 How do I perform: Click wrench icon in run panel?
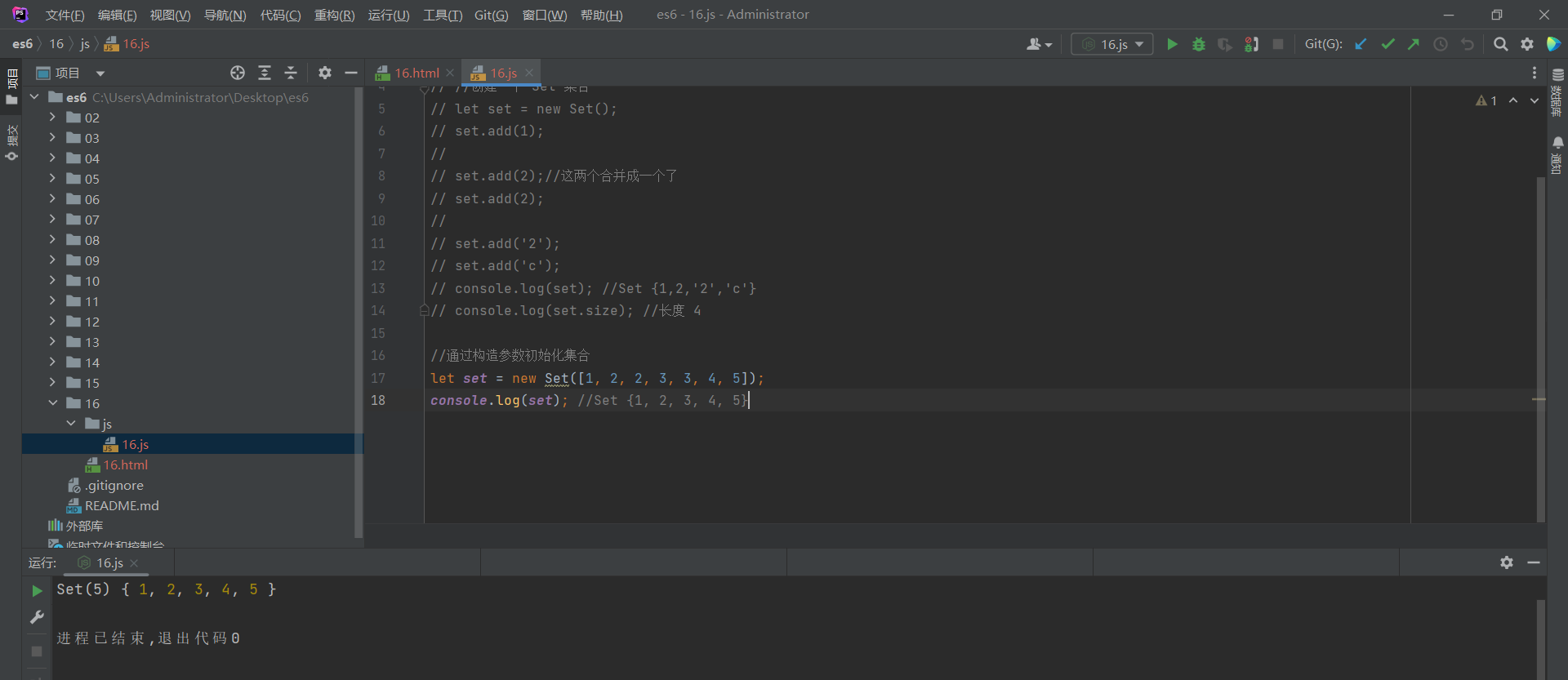(x=37, y=617)
